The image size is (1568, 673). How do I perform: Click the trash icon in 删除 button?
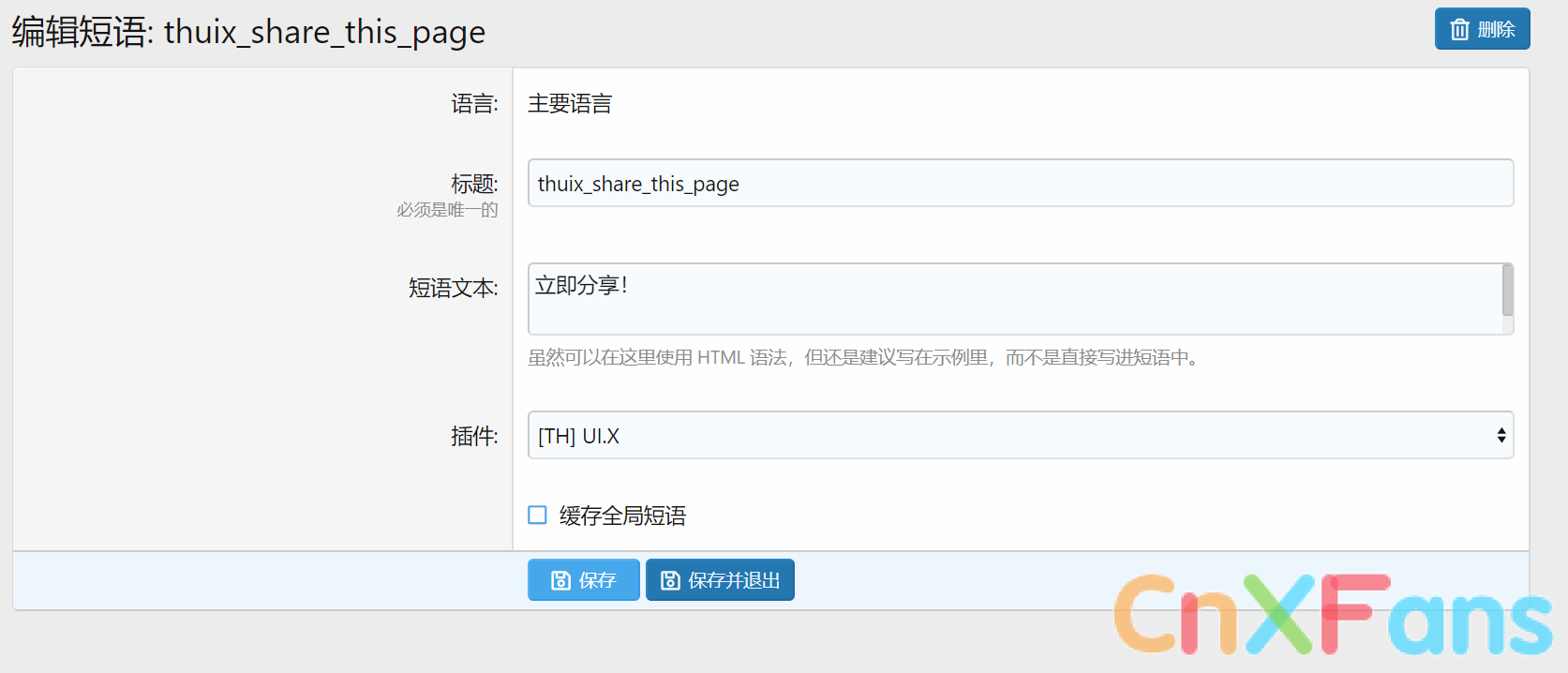coord(1459,29)
